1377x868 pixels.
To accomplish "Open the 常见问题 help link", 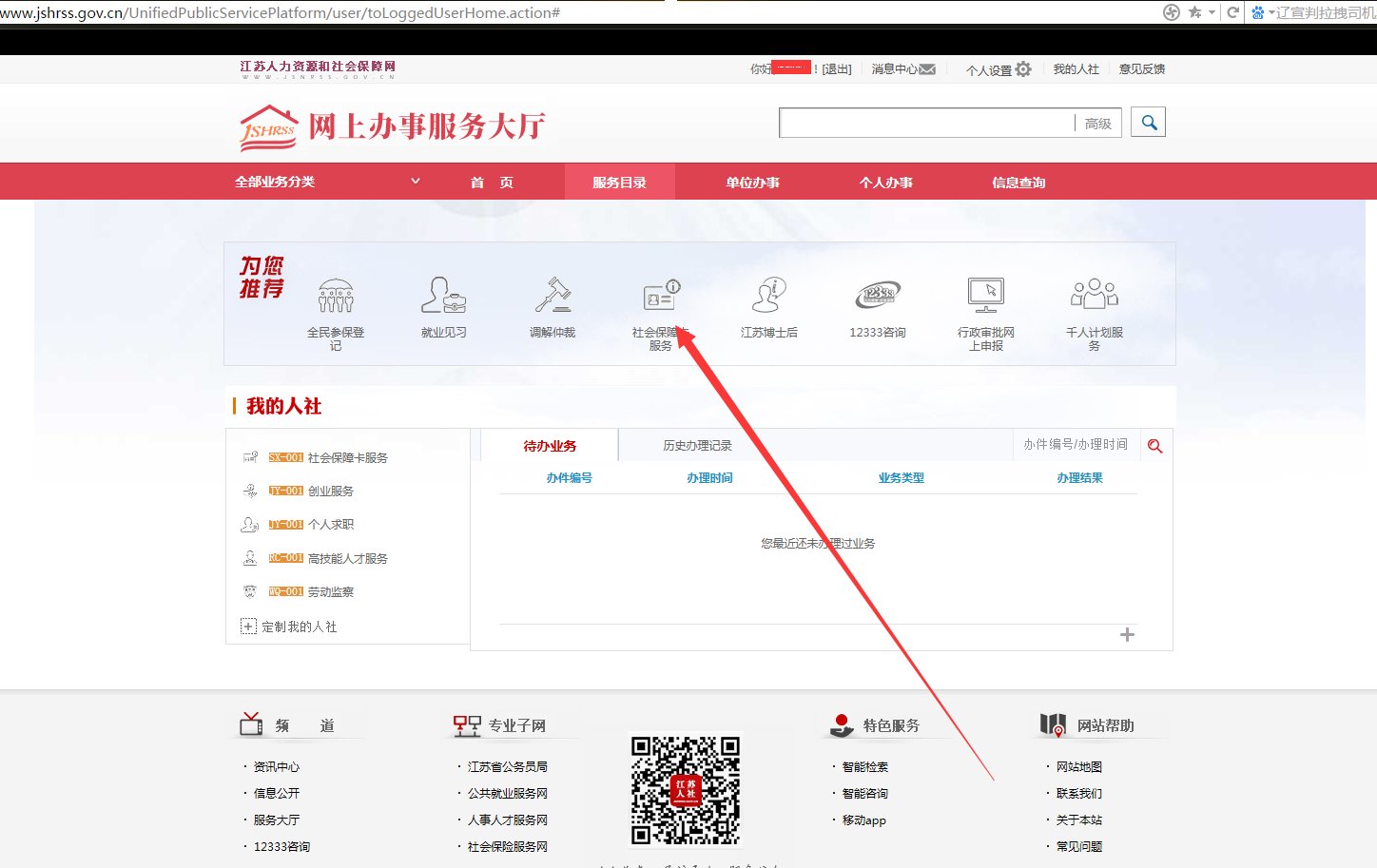I will 1078,845.
